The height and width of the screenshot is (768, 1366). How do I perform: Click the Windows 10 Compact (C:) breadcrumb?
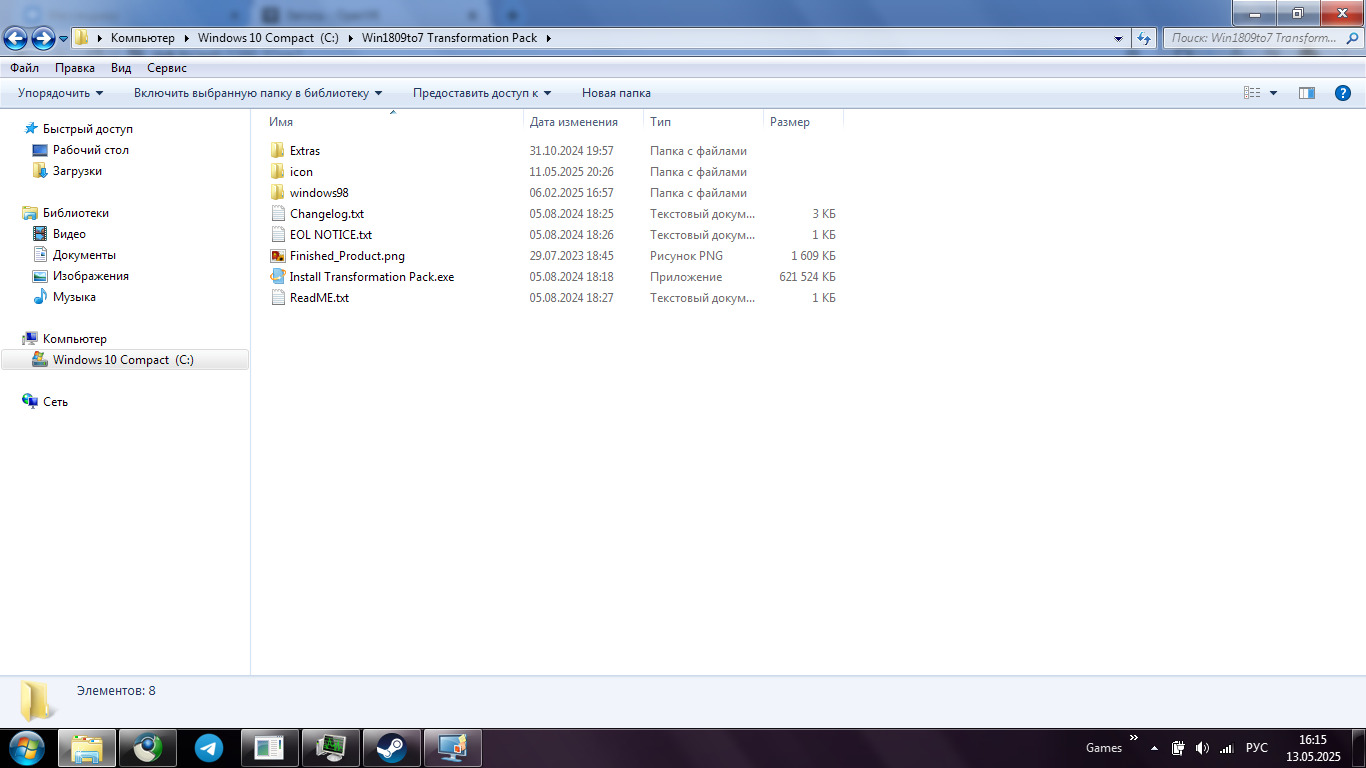[x=268, y=38]
